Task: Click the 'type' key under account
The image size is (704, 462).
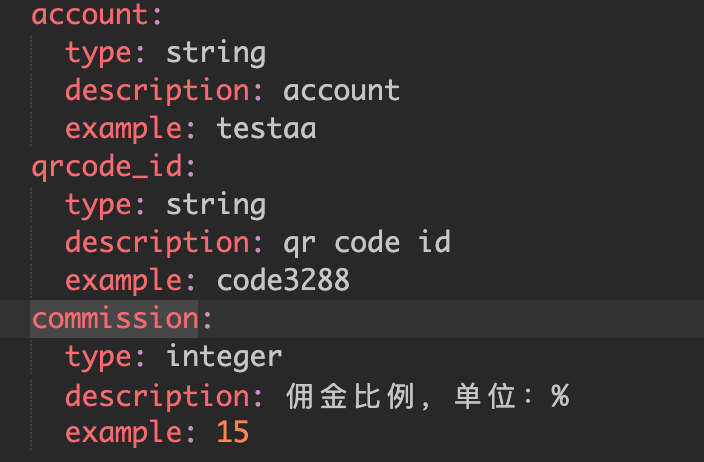Action: [98, 54]
